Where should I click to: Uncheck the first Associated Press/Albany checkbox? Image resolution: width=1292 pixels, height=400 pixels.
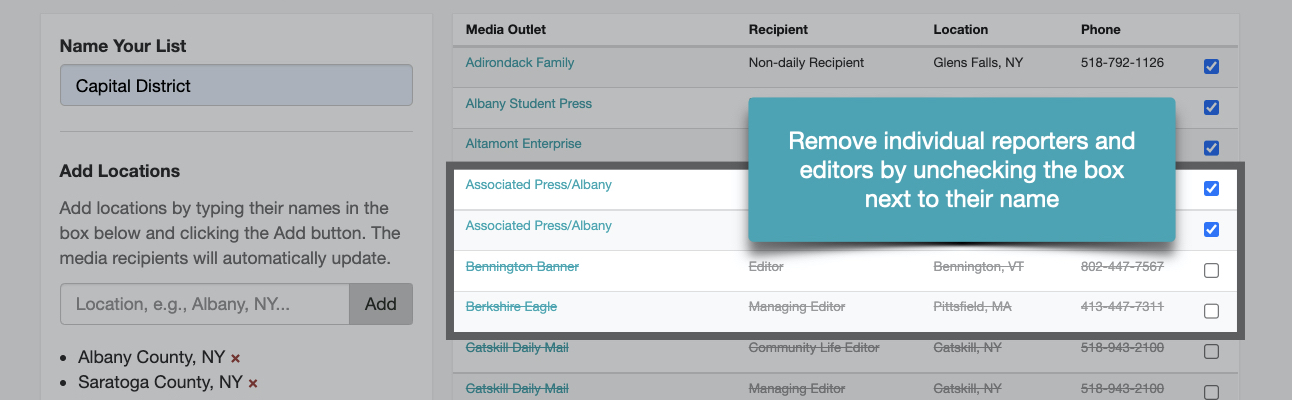coord(1211,189)
